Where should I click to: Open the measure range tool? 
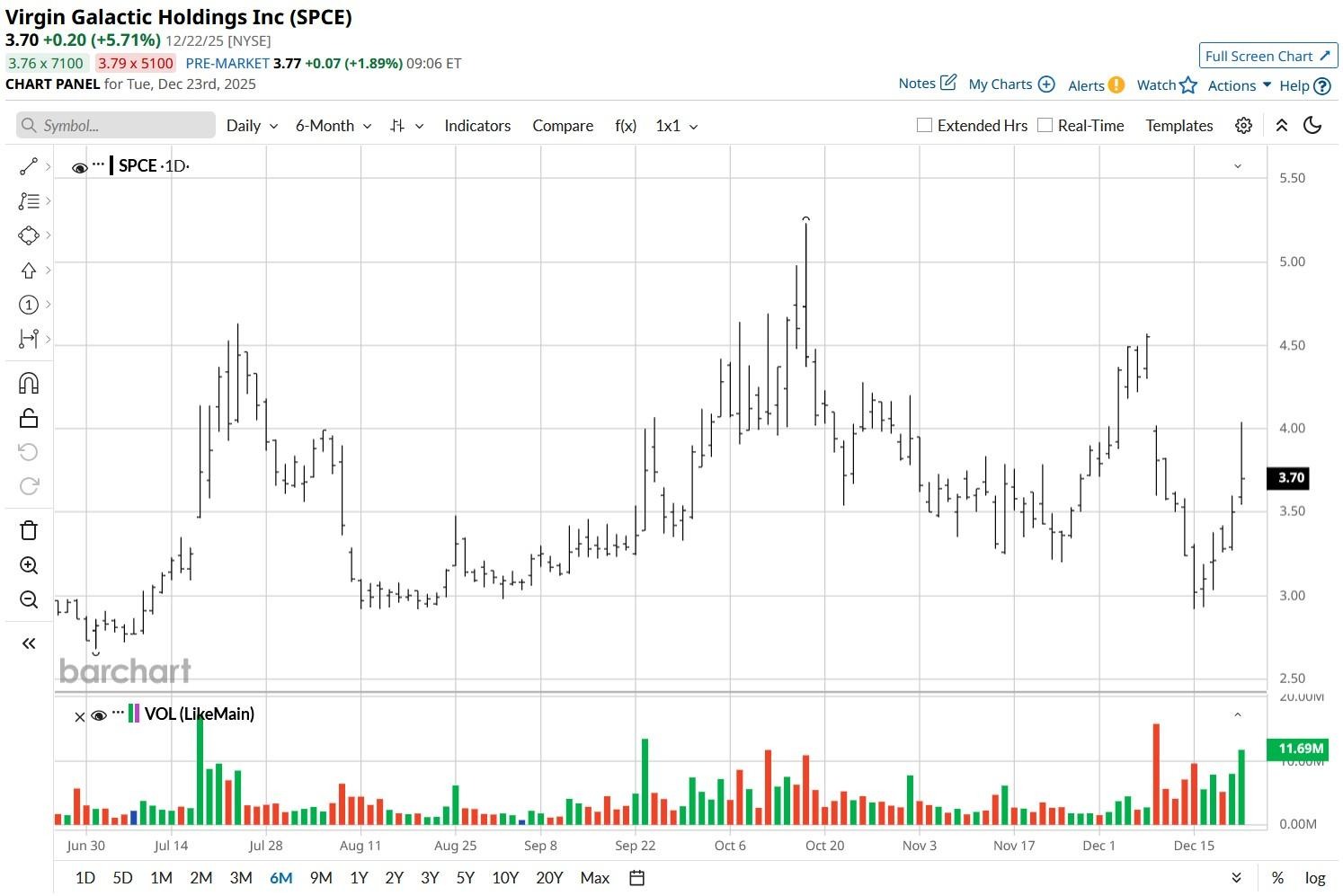[x=28, y=339]
